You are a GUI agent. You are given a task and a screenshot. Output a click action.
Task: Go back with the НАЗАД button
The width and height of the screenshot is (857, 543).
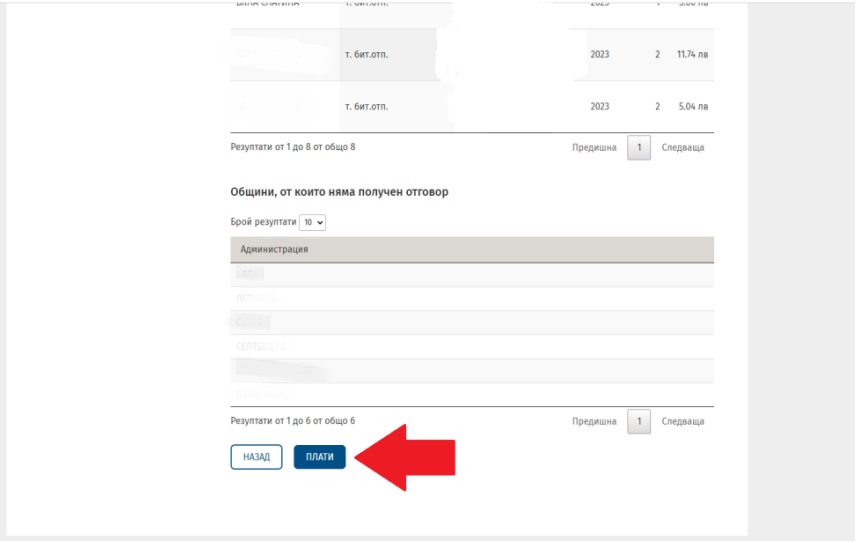point(256,457)
